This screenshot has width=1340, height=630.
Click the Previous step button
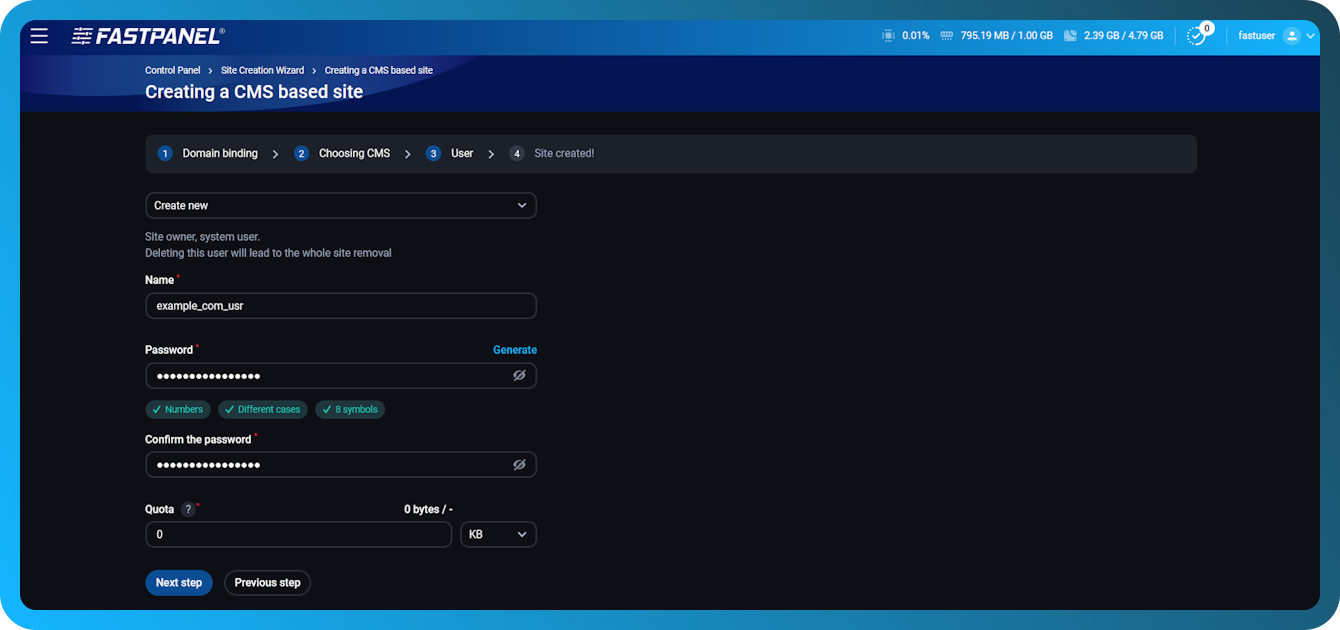click(267, 582)
